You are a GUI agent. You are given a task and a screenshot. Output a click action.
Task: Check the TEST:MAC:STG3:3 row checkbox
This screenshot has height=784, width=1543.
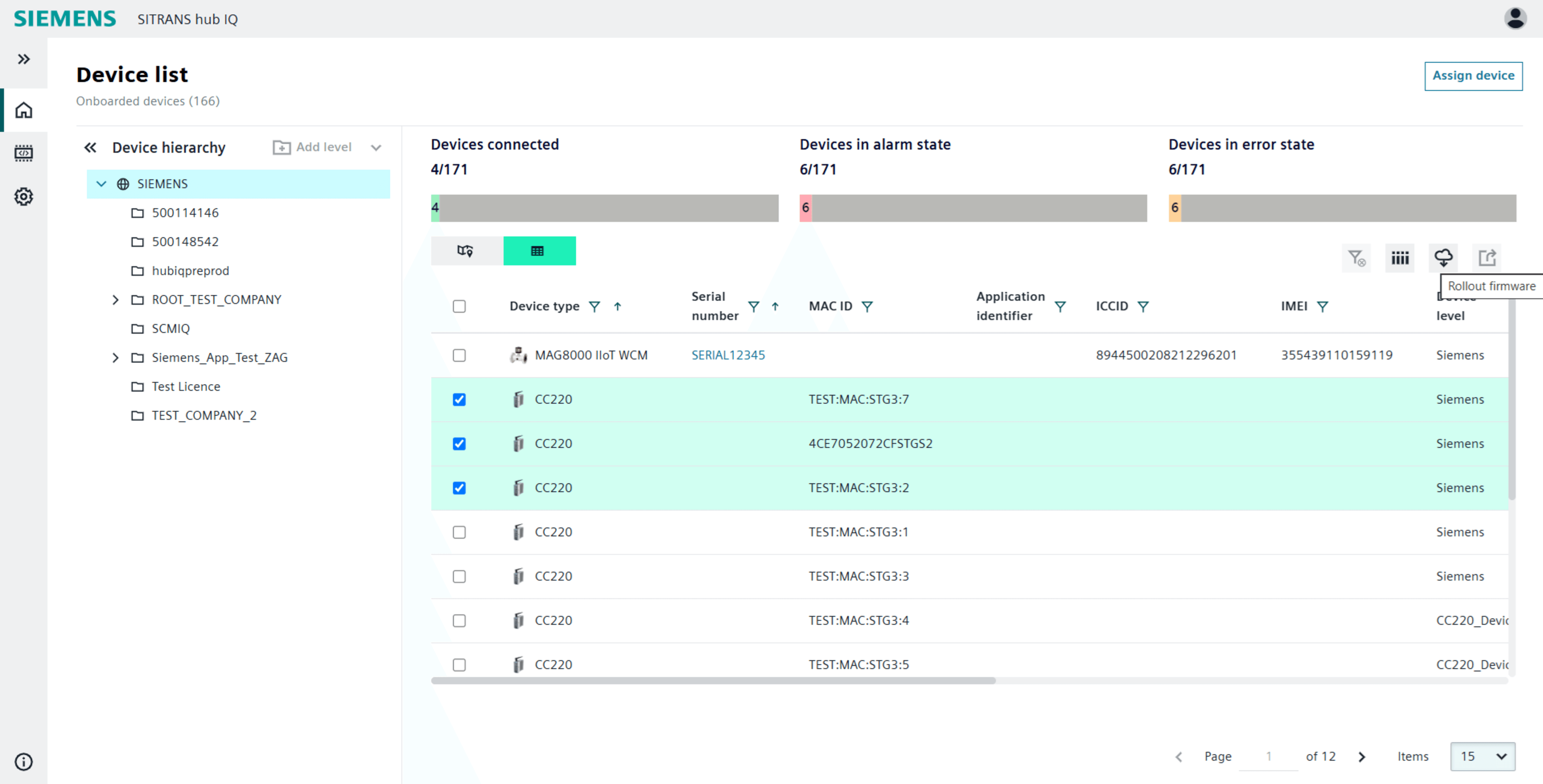point(459,577)
